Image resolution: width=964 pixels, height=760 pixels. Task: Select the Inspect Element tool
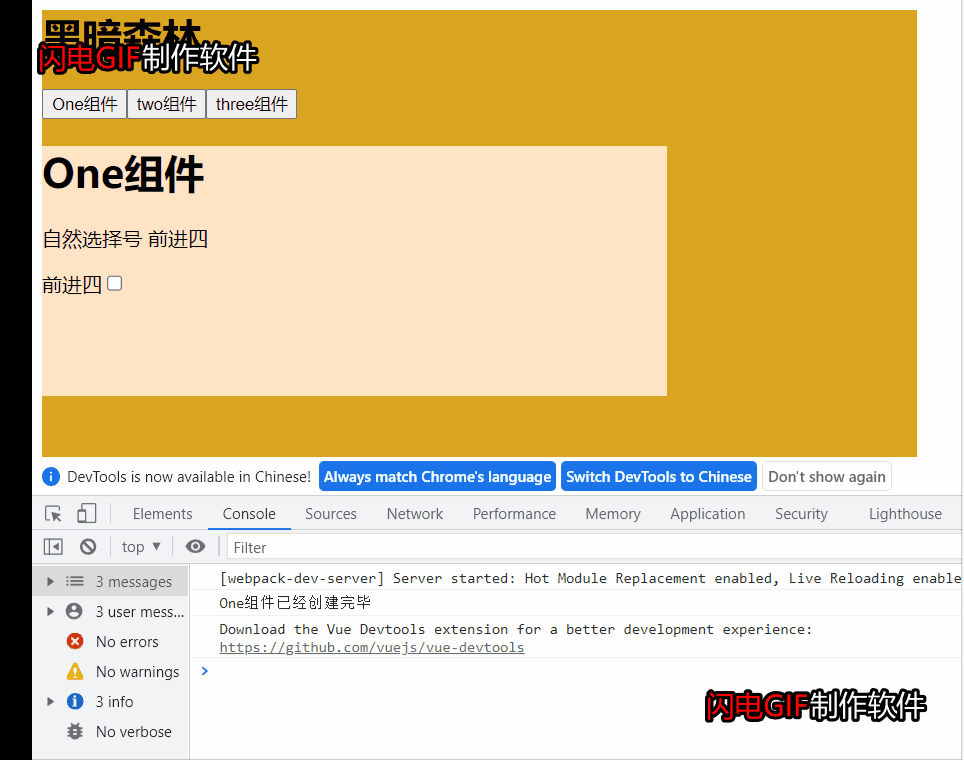click(53, 512)
